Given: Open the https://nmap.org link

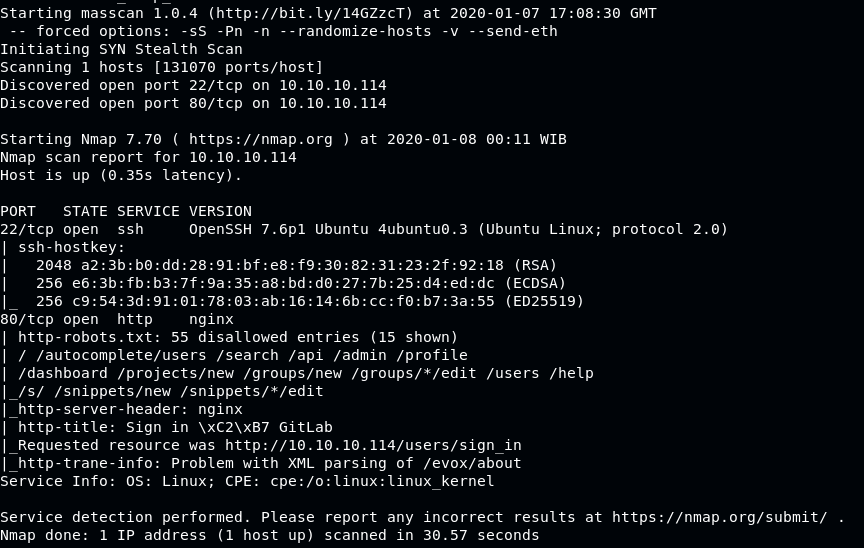Looking at the screenshot, I should tap(261, 139).
